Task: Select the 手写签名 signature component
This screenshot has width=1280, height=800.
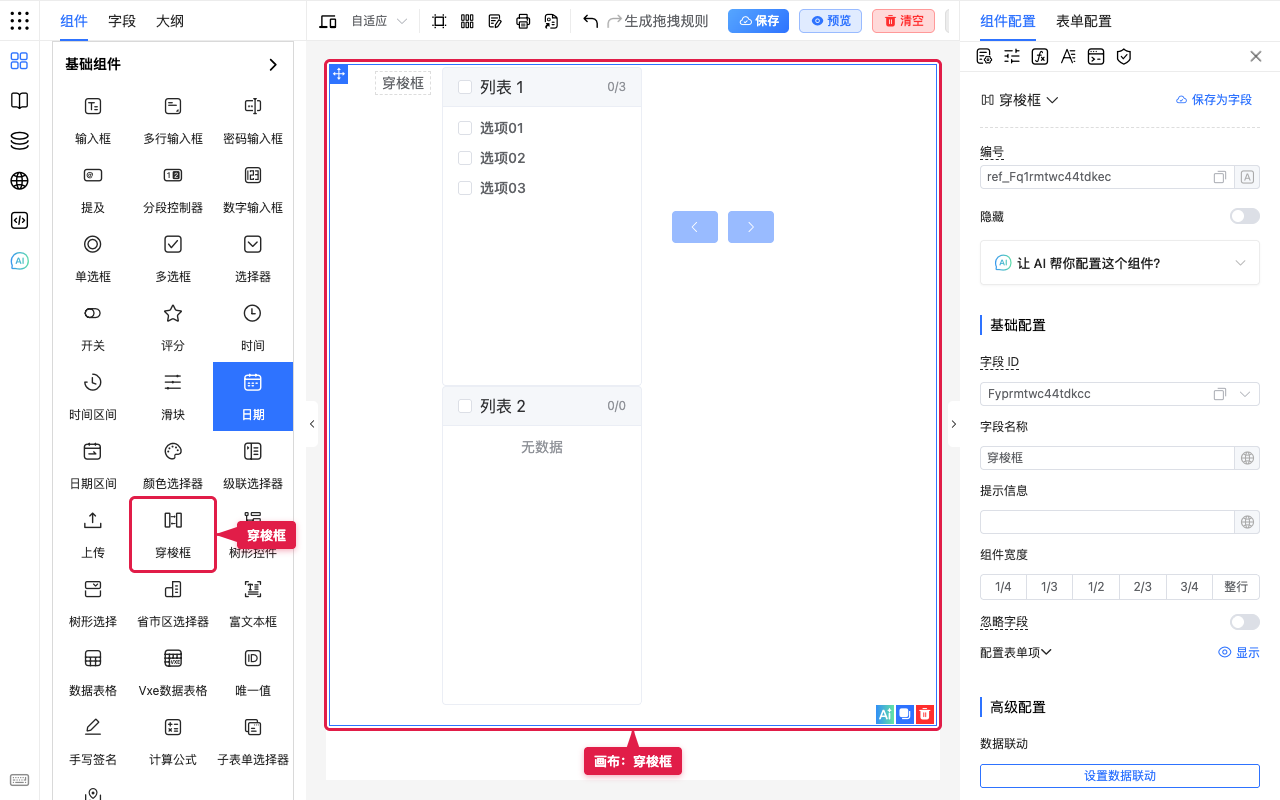Action: 93,741
